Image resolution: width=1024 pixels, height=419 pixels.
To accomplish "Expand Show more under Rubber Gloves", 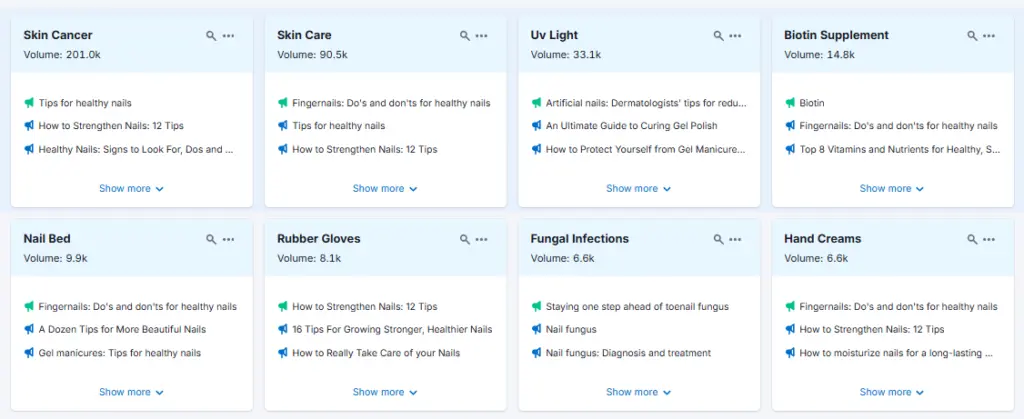I will tap(385, 392).
